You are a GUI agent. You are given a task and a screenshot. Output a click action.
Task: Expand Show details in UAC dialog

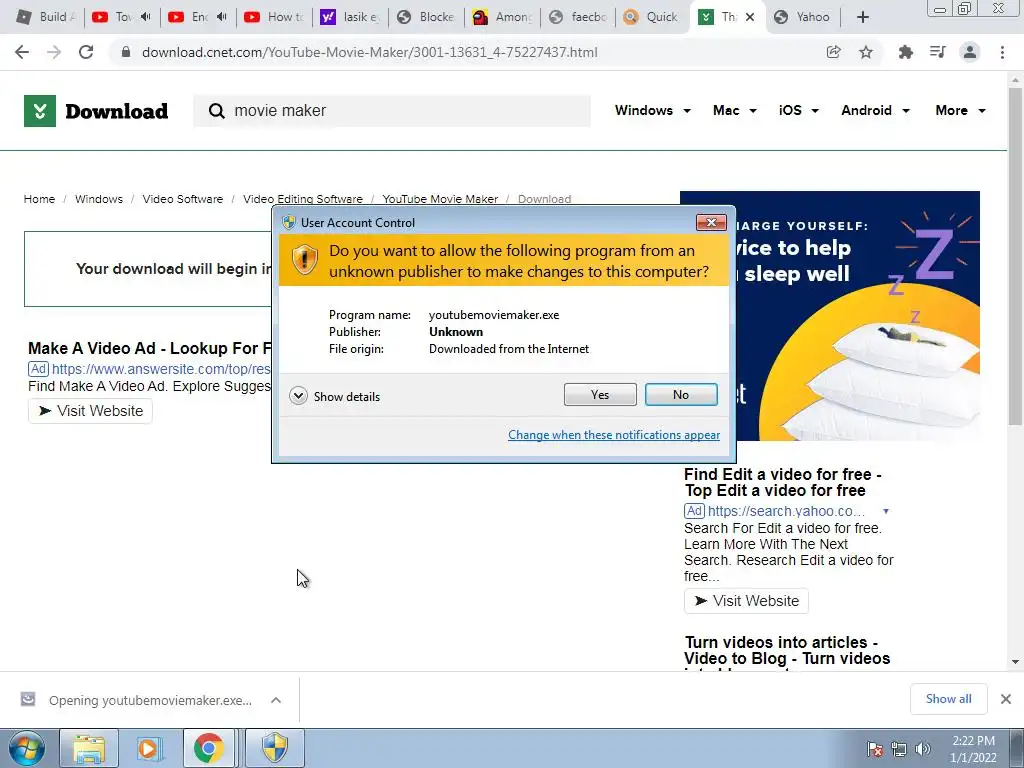pos(334,396)
